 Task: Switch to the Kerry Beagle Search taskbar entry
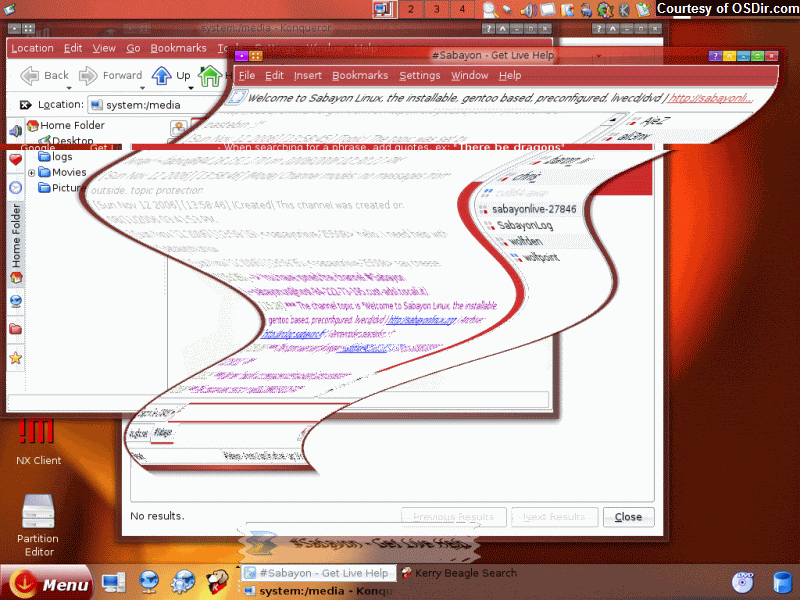pos(459,573)
